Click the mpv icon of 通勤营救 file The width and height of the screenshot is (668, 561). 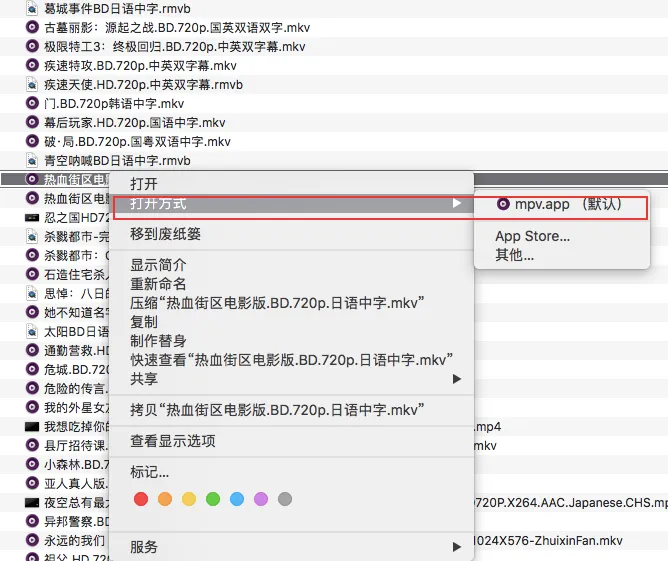[x=32, y=350]
